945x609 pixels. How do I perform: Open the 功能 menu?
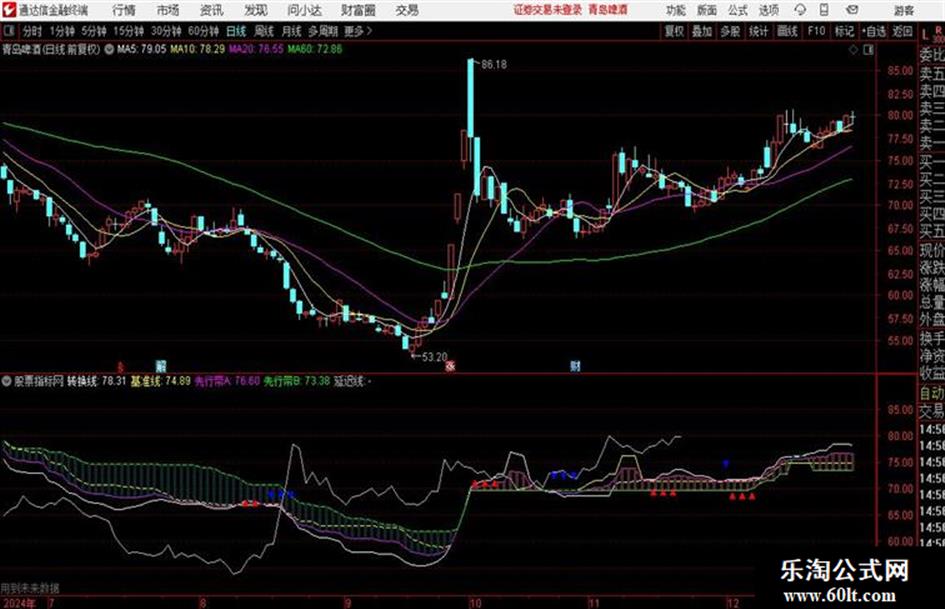676,10
